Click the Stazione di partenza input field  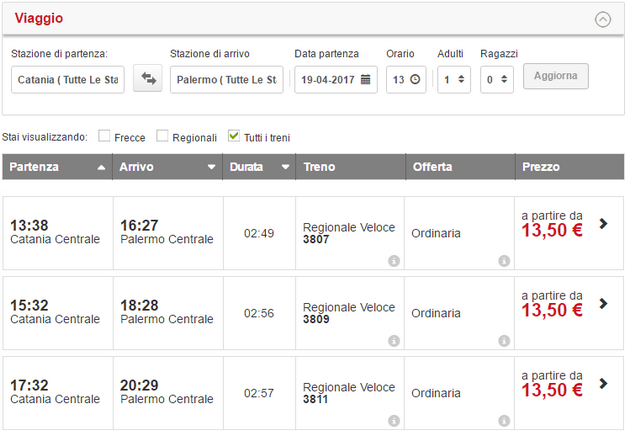(x=67, y=79)
